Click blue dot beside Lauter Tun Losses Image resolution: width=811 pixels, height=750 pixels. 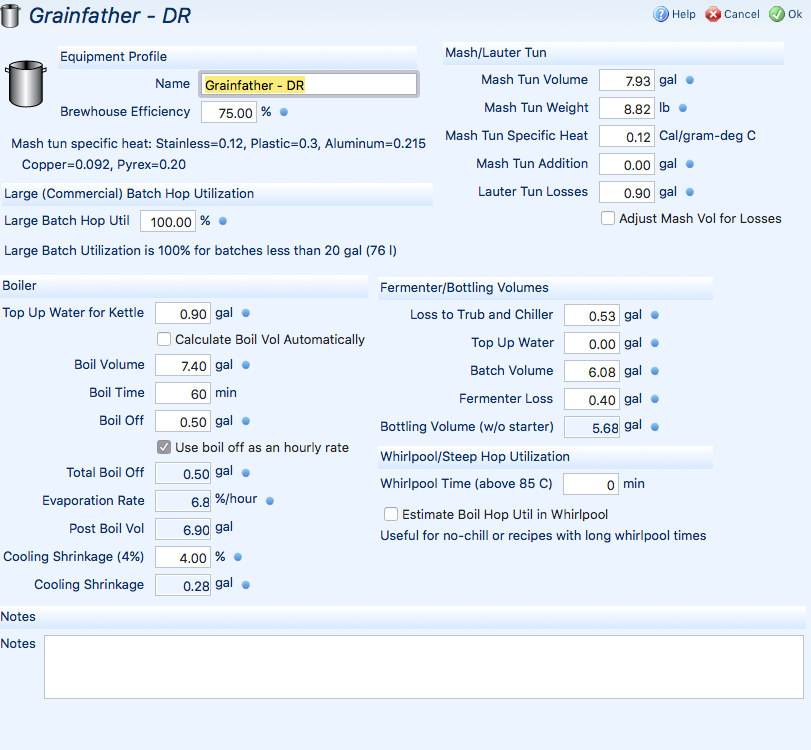(x=689, y=192)
